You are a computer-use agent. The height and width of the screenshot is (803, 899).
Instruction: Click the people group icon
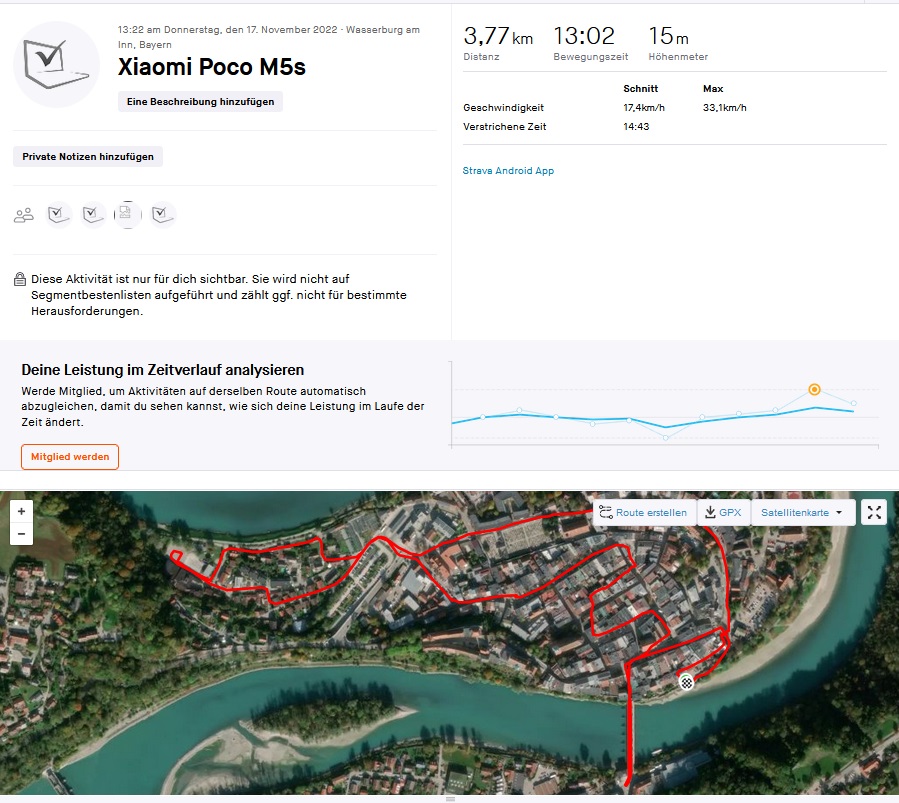tap(24, 214)
